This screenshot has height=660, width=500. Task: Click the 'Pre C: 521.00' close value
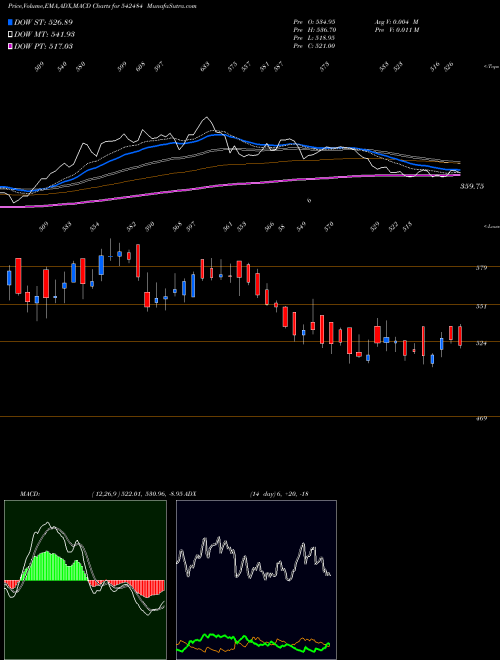coord(314,46)
